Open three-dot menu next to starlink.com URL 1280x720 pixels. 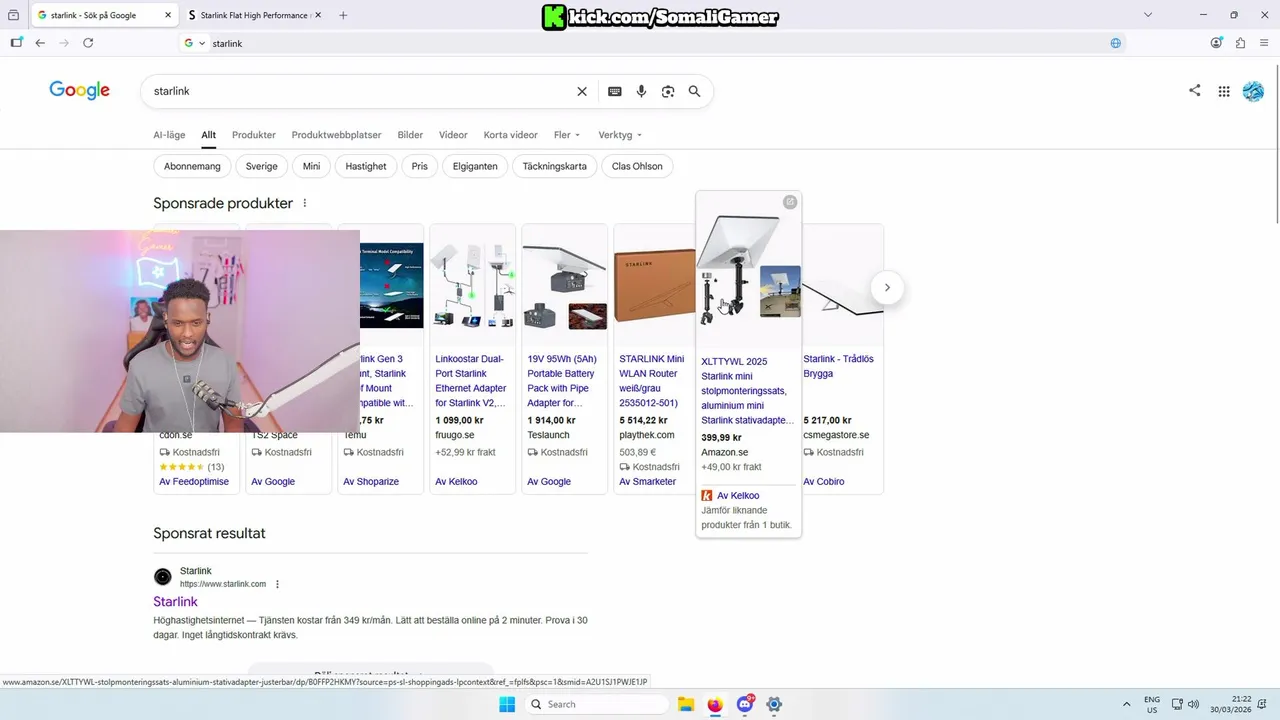(x=278, y=584)
